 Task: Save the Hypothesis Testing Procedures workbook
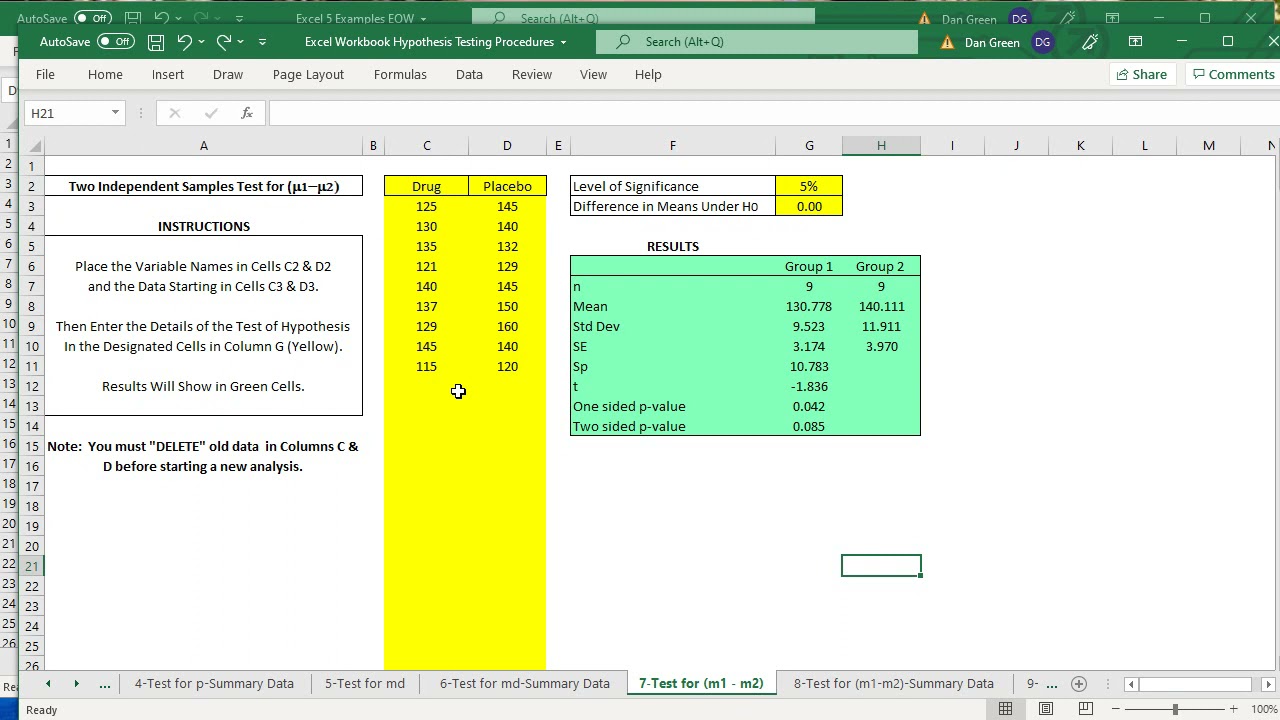156,42
